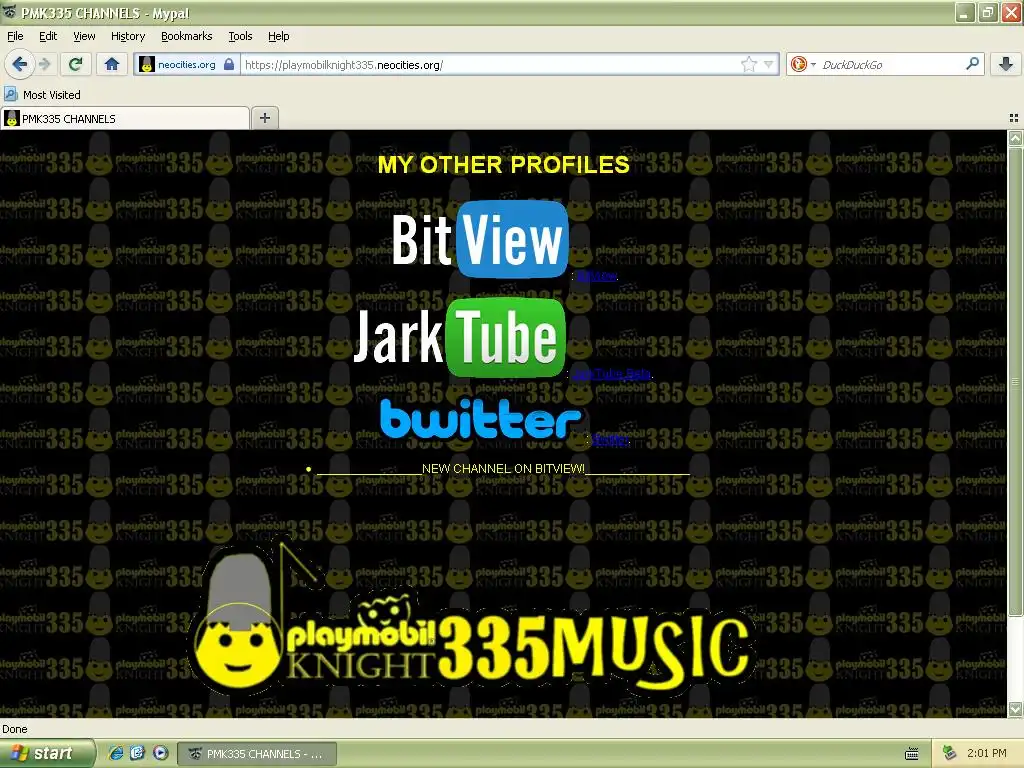Image resolution: width=1024 pixels, height=768 pixels.
Task: Restore down the Mypal window
Action: 988,12
